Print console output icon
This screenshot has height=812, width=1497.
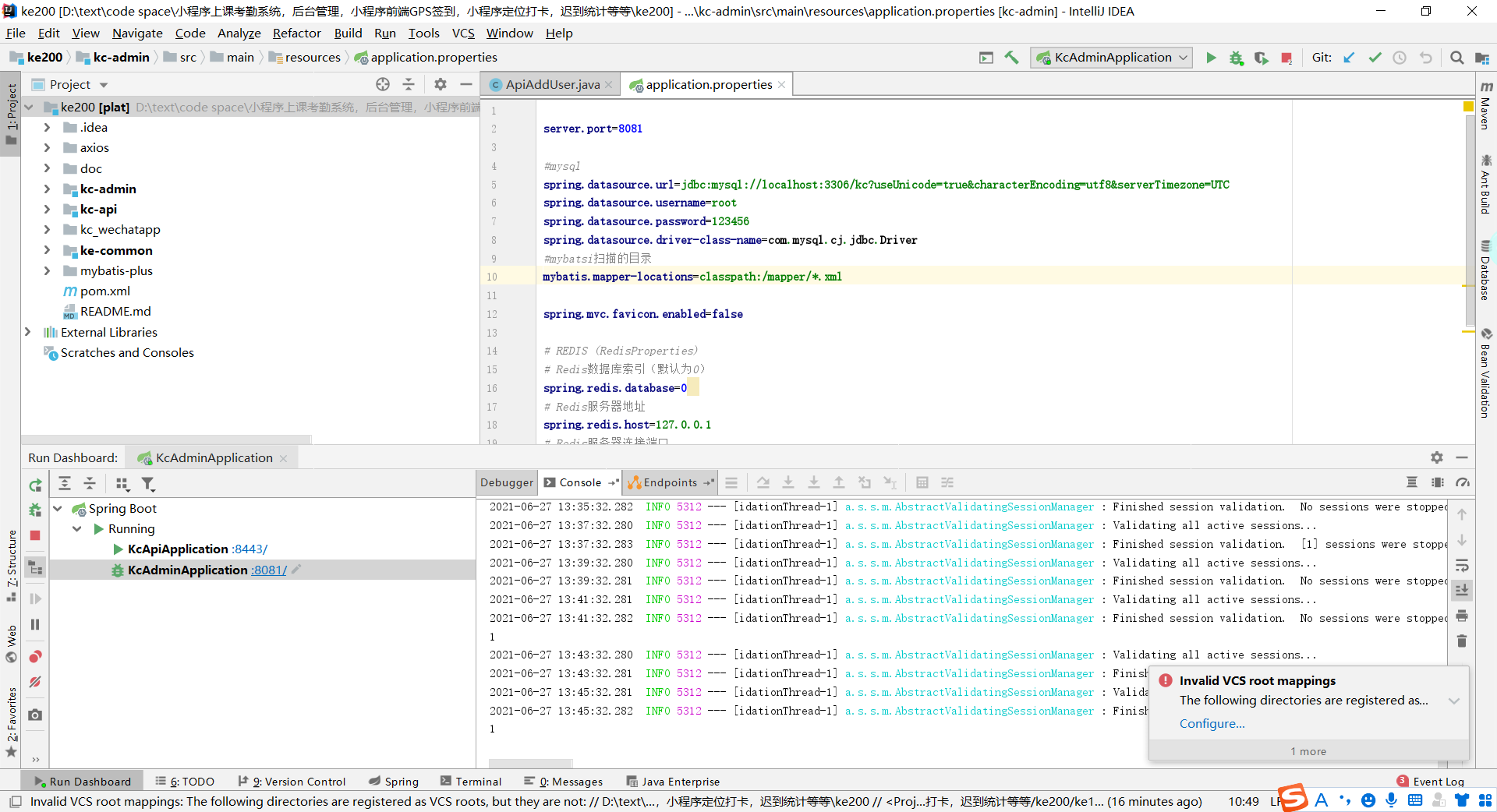pyautogui.click(x=1462, y=616)
